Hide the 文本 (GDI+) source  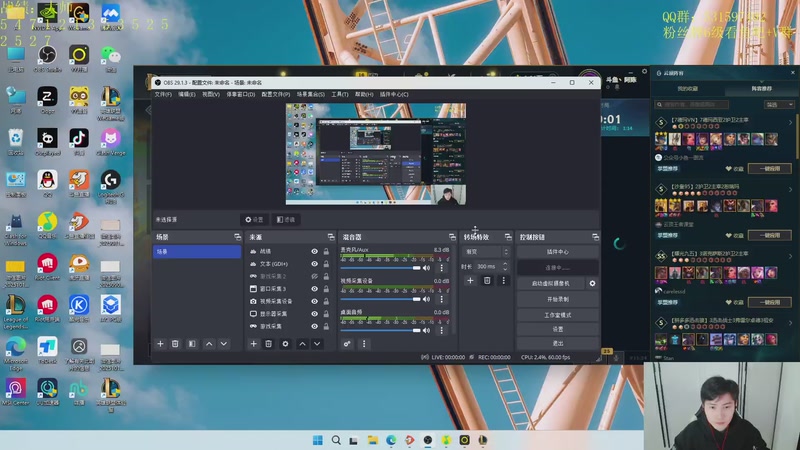(314, 264)
